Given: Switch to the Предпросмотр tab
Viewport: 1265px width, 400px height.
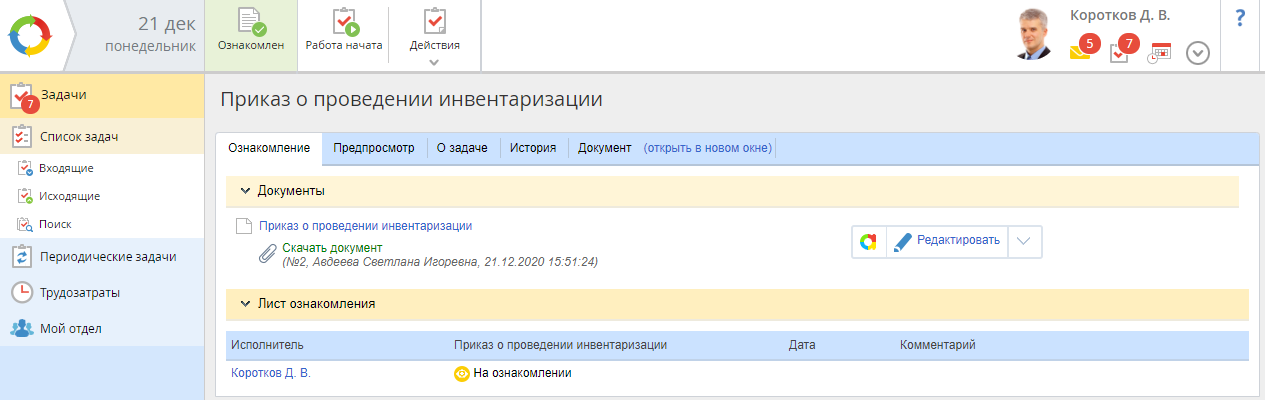Looking at the screenshot, I should point(374,148).
